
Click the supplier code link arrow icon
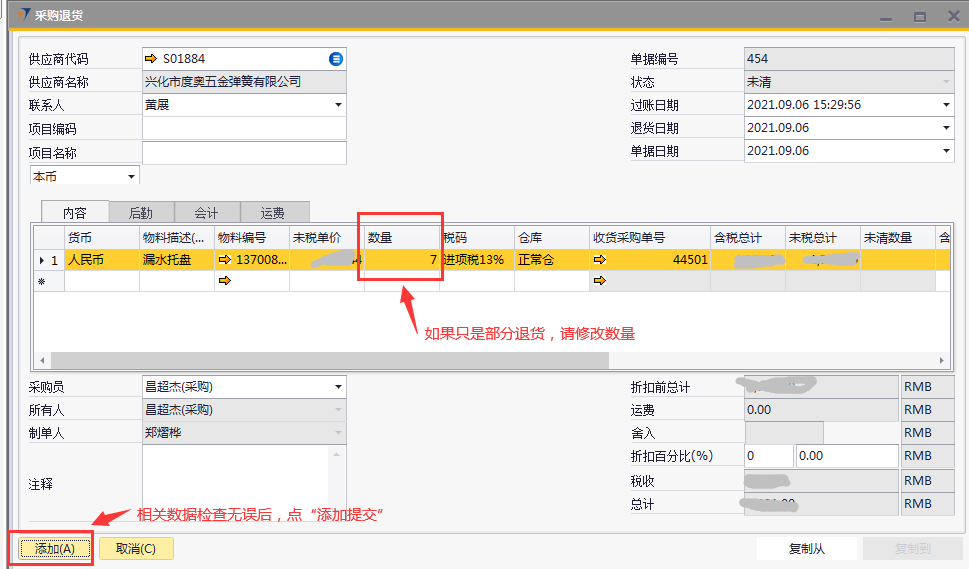click(152, 59)
